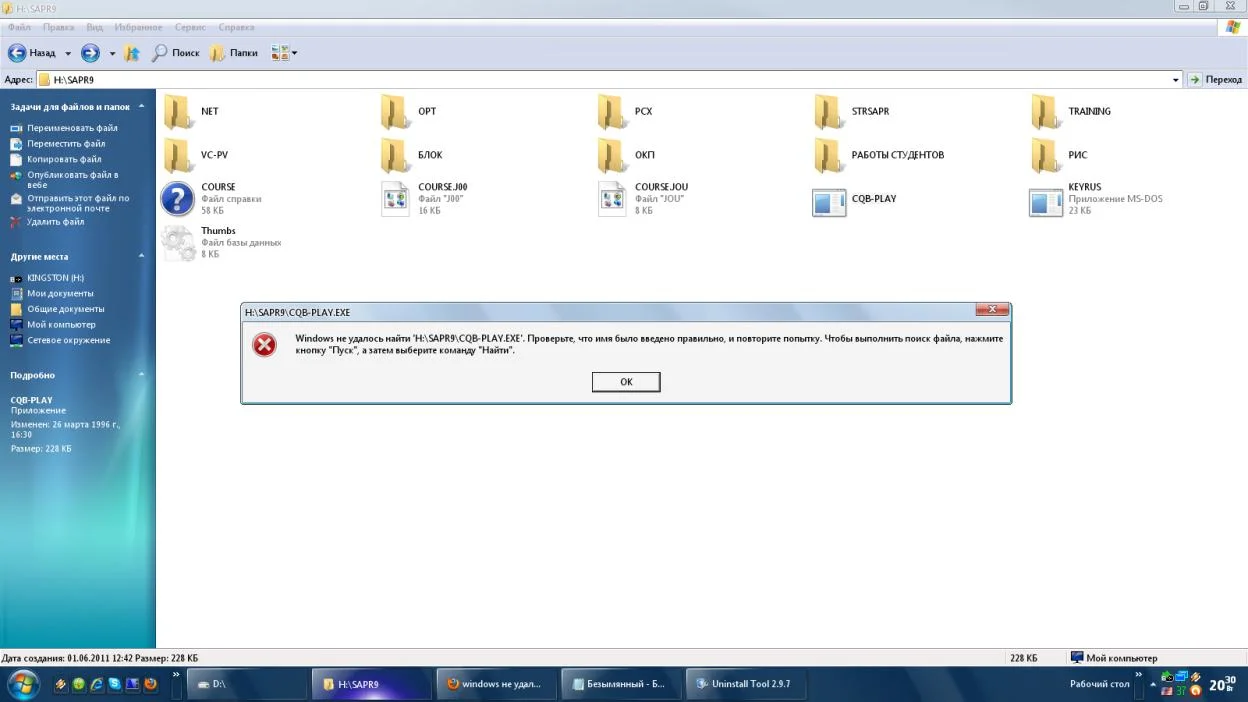Switch to Uninstall Tool 2.9.7 taskbar button
1248x702 pixels.
click(x=746, y=684)
